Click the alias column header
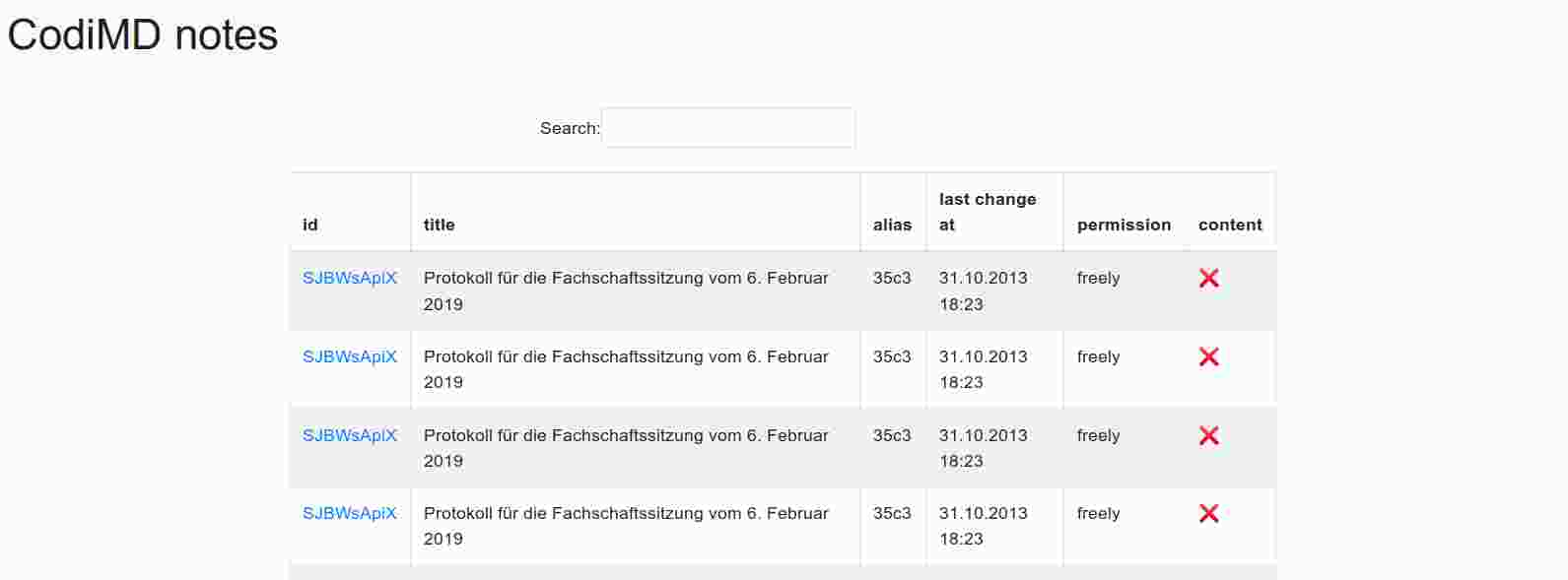This screenshot has height=580, width=1568. tap(892, 225)
